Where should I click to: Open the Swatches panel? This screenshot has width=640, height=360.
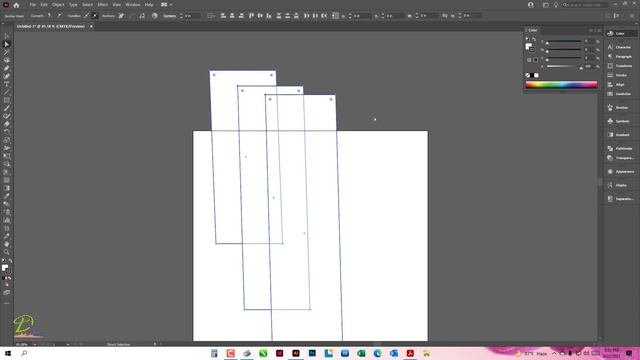620,94
